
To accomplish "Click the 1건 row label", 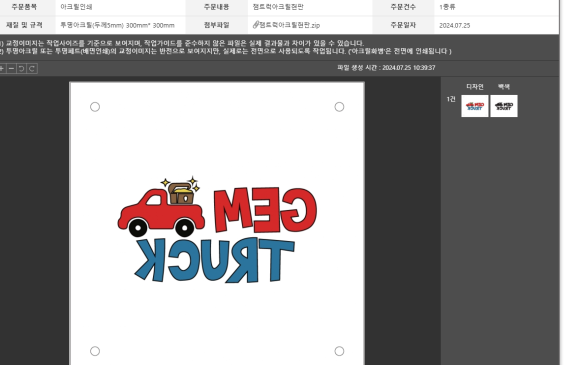I will (x=451, y=99).
